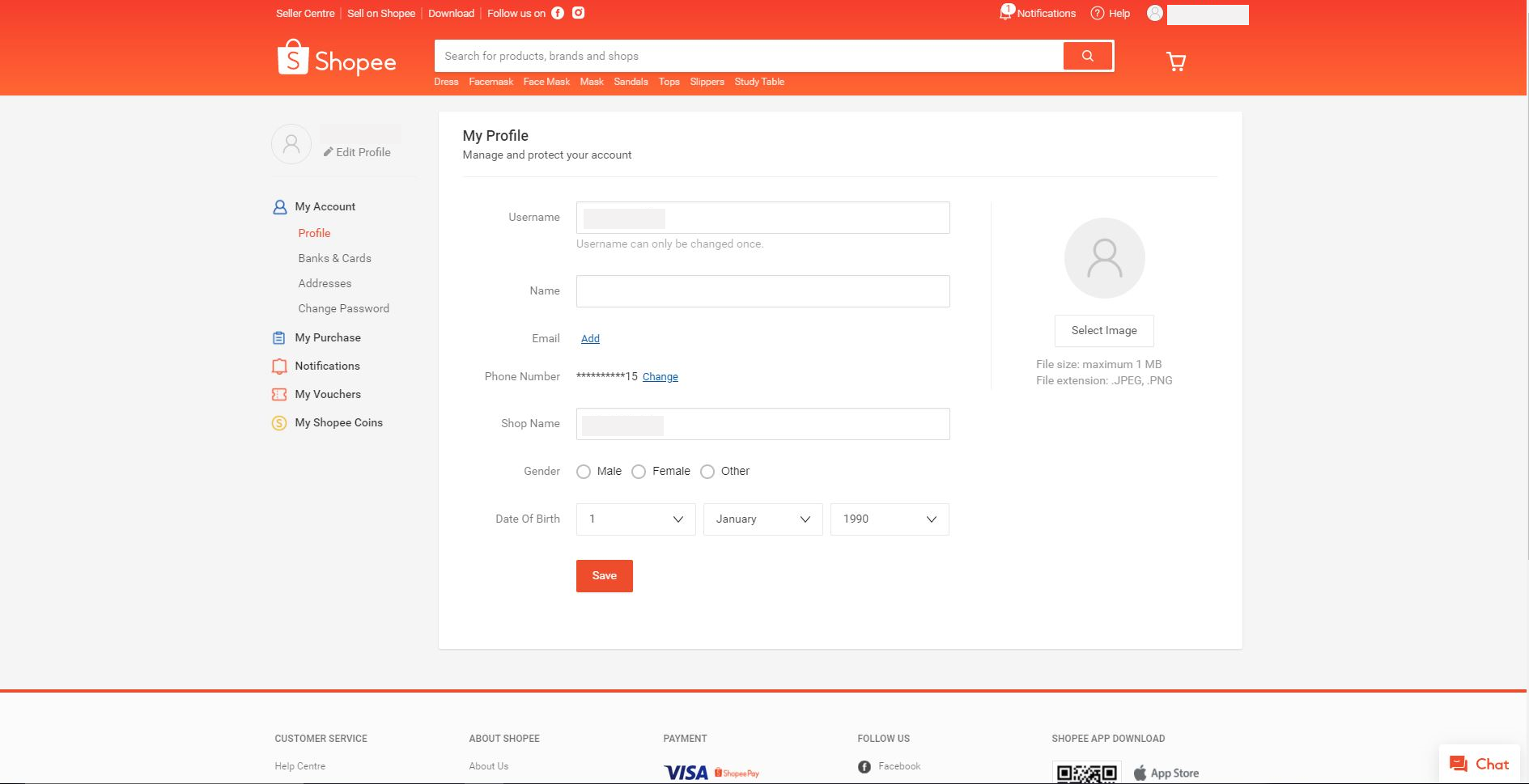Click the footer QR code

[1087, 773]
